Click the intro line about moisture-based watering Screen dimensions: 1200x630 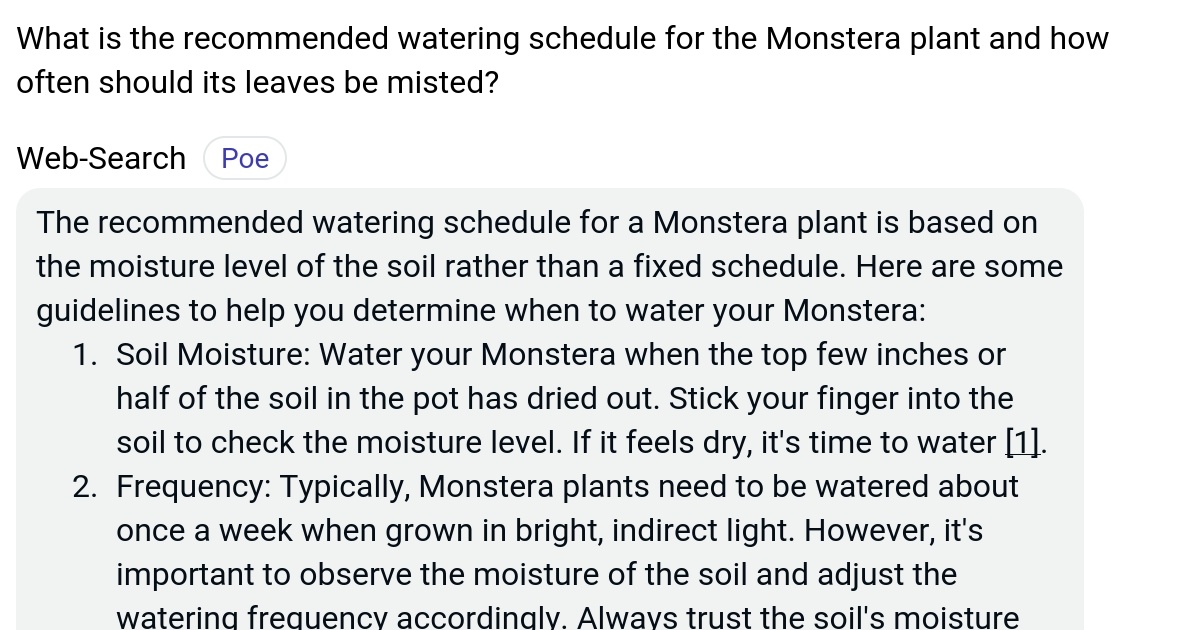click(x=549, y=266)
